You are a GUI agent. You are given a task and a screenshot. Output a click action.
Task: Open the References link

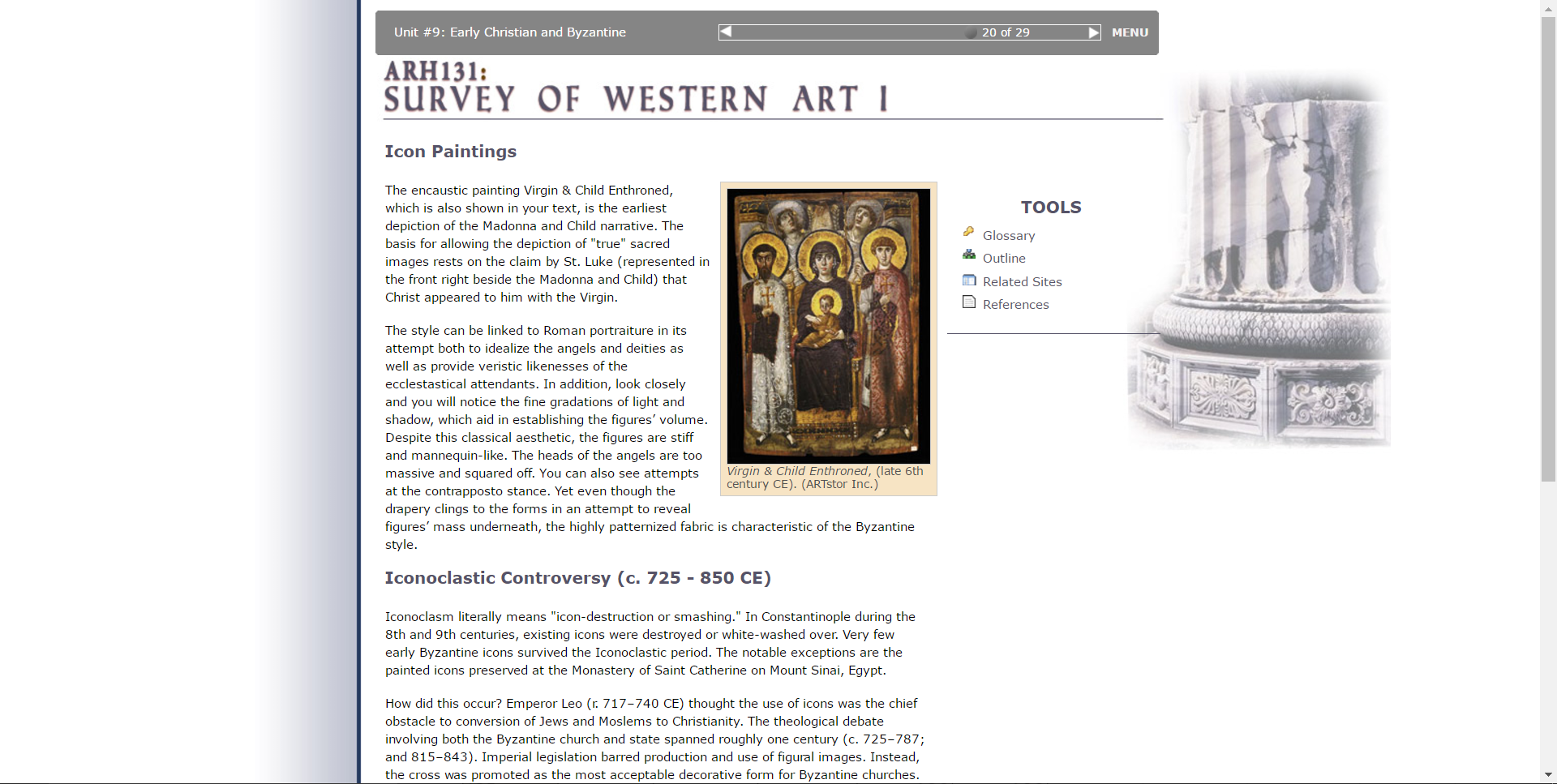pyautogui.click(x=1015, y=304)
